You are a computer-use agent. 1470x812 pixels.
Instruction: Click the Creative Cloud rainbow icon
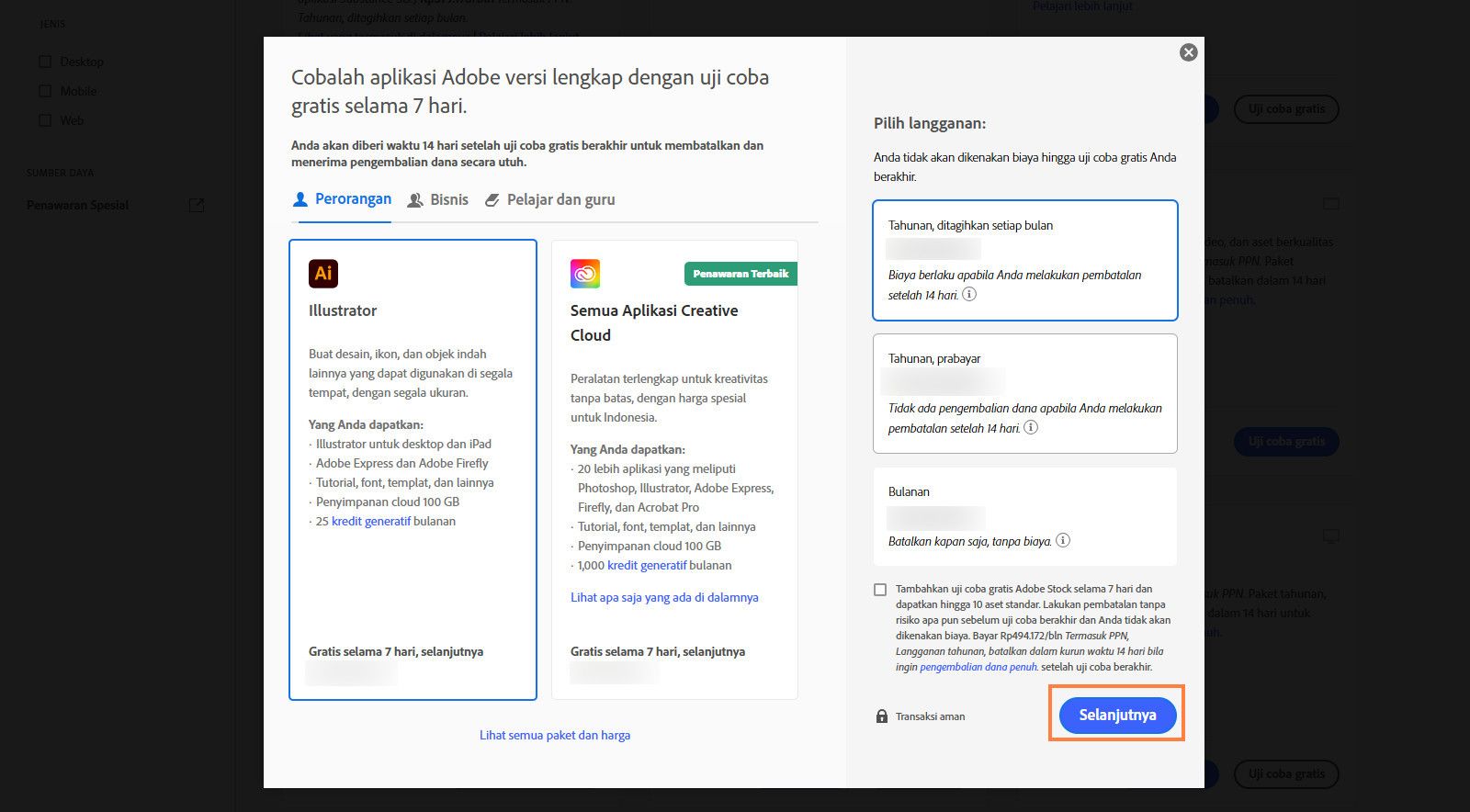click(585, 273)
